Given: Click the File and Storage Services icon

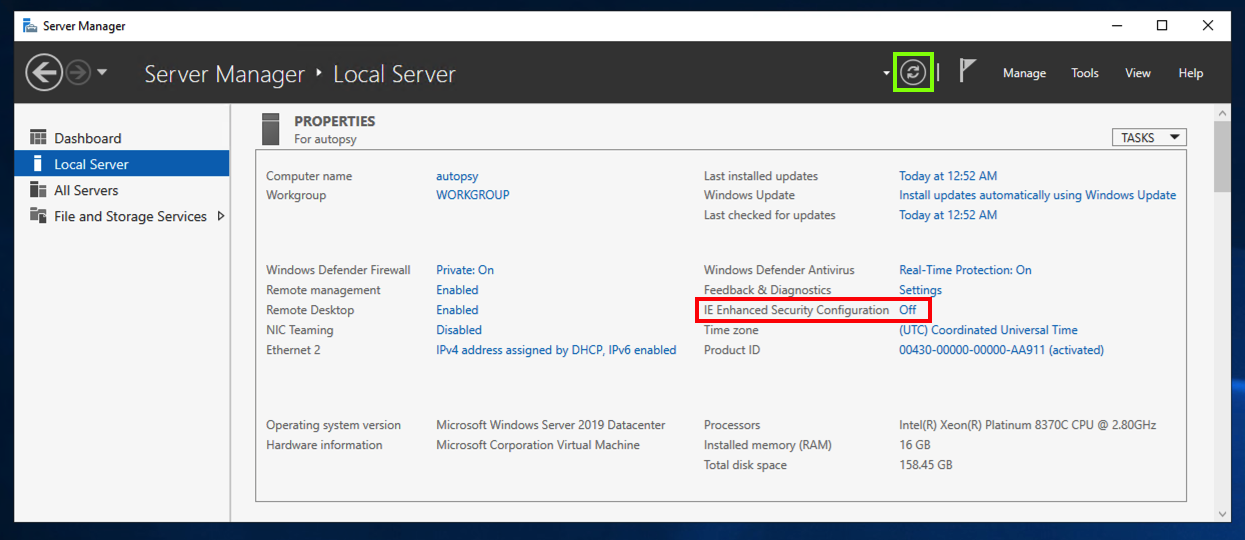Looking at the screenshot, I should pyautogui.click(x=39, y=216).
